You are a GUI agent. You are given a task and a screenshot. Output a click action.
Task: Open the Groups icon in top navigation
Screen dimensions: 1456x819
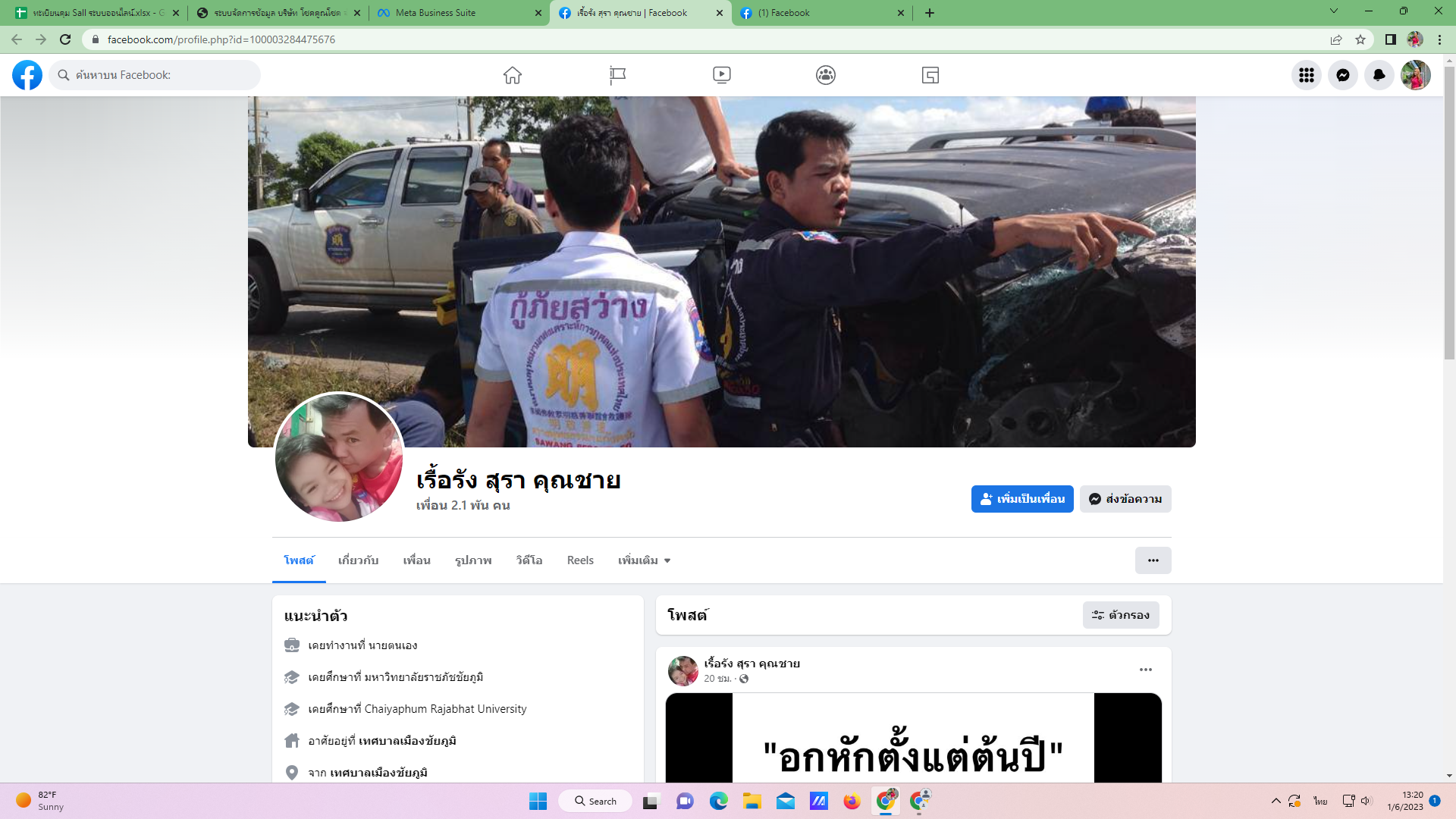826,75
